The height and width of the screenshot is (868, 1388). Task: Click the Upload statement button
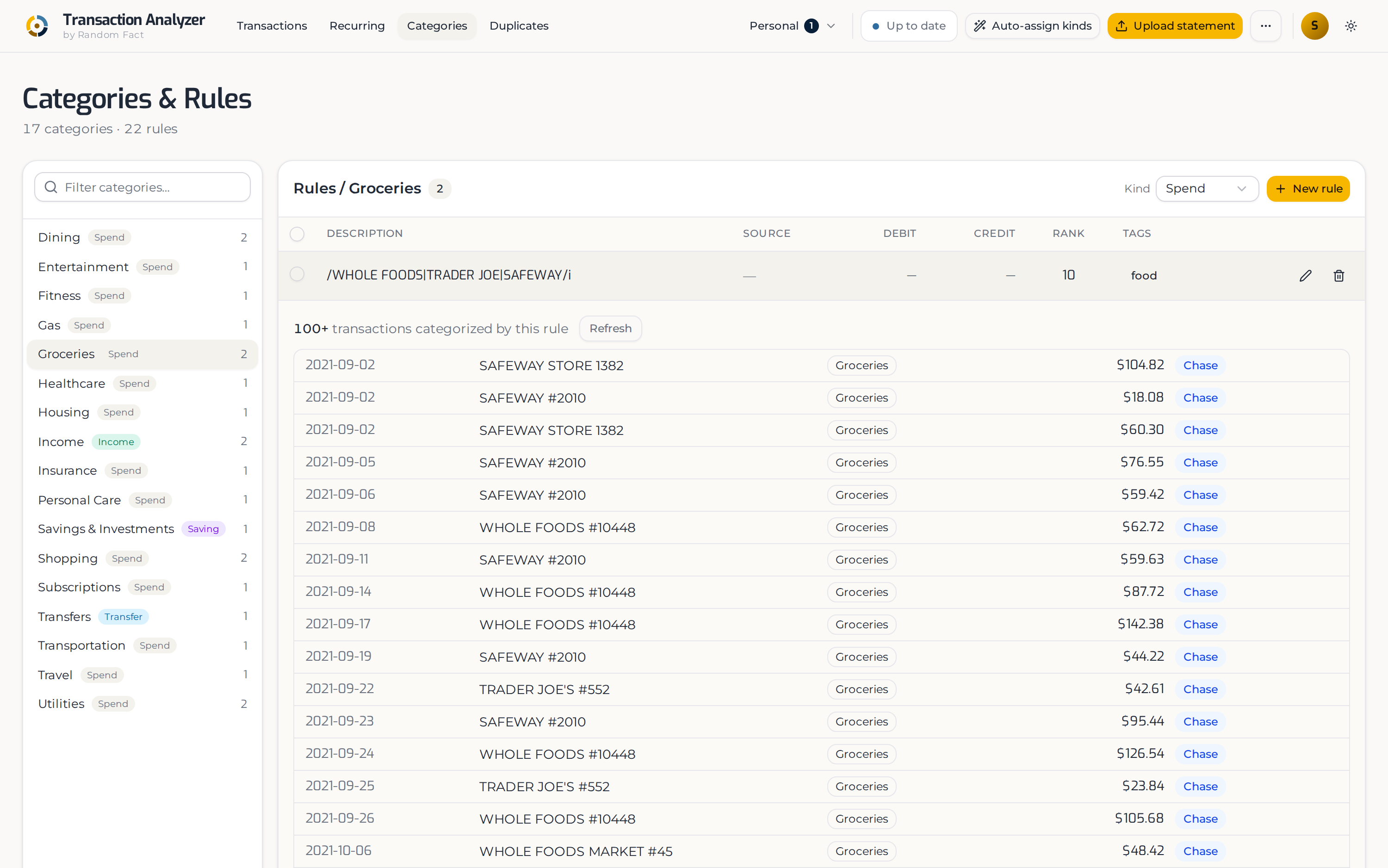click(x=1174, y=26)
